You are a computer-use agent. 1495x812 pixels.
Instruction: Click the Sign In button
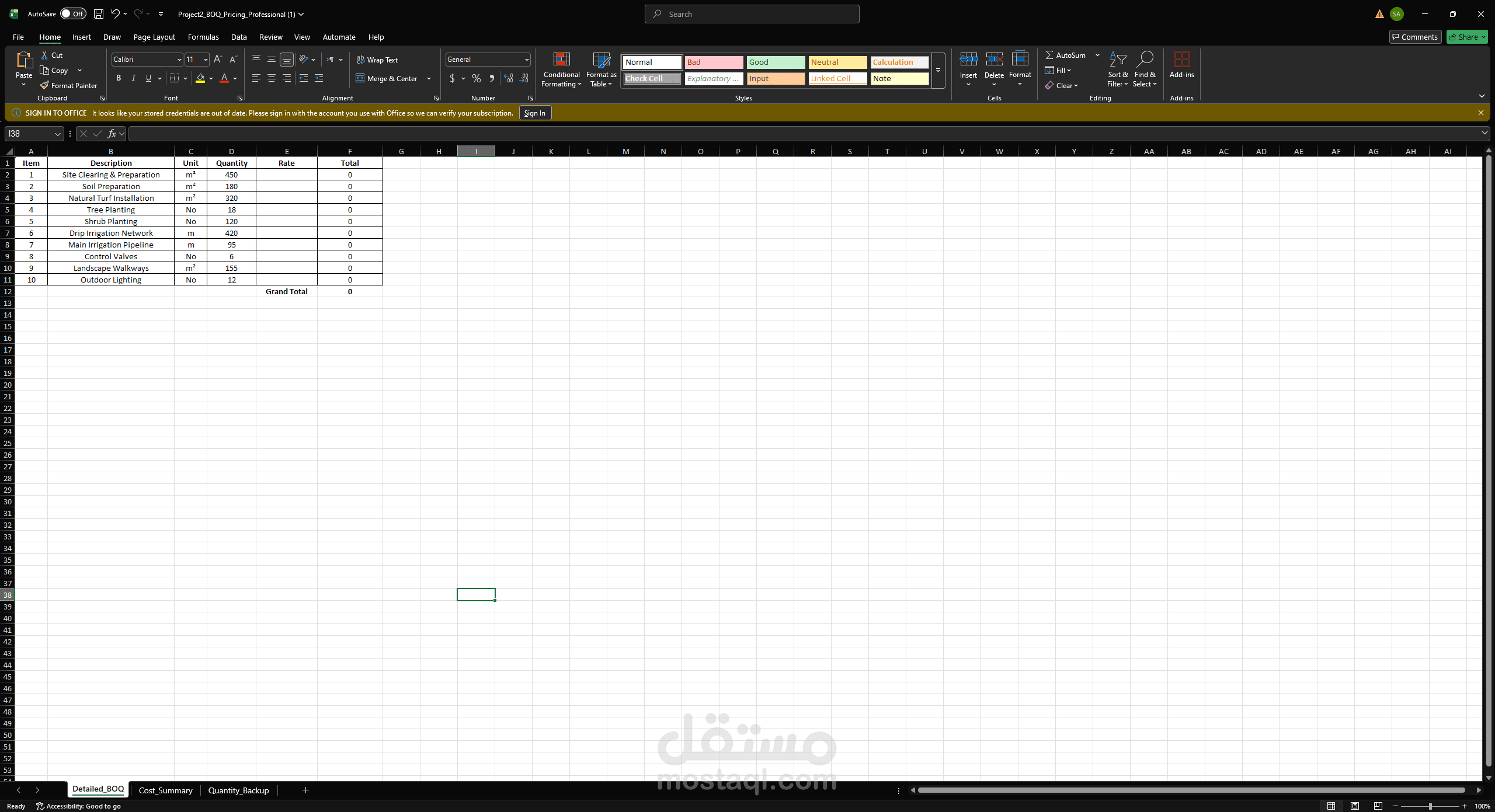pos(534,113)
